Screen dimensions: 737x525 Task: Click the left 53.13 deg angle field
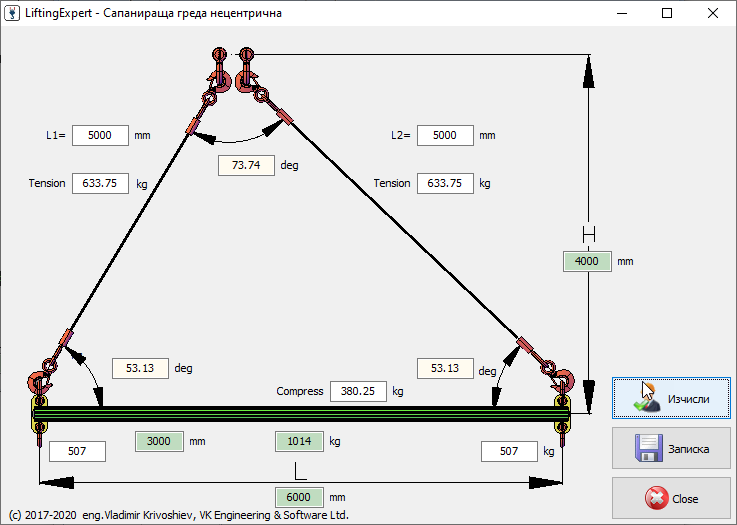pos(140,368)
